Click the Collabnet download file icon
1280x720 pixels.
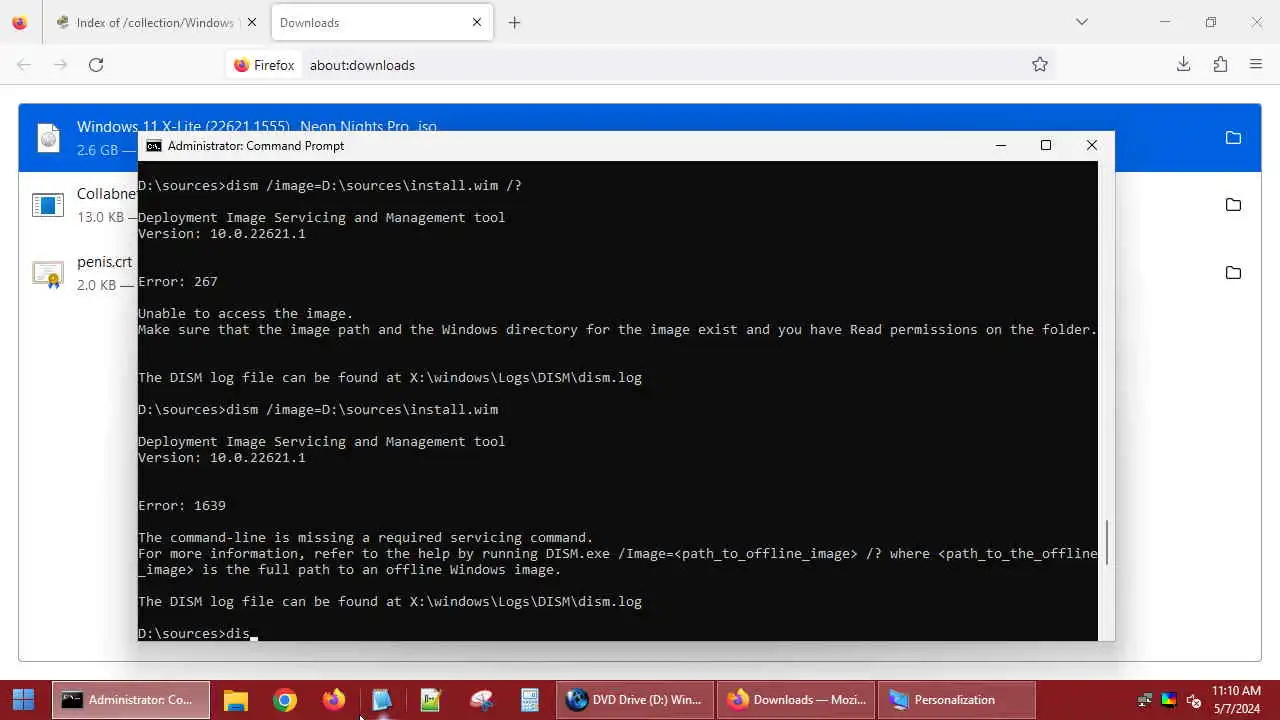48,205
